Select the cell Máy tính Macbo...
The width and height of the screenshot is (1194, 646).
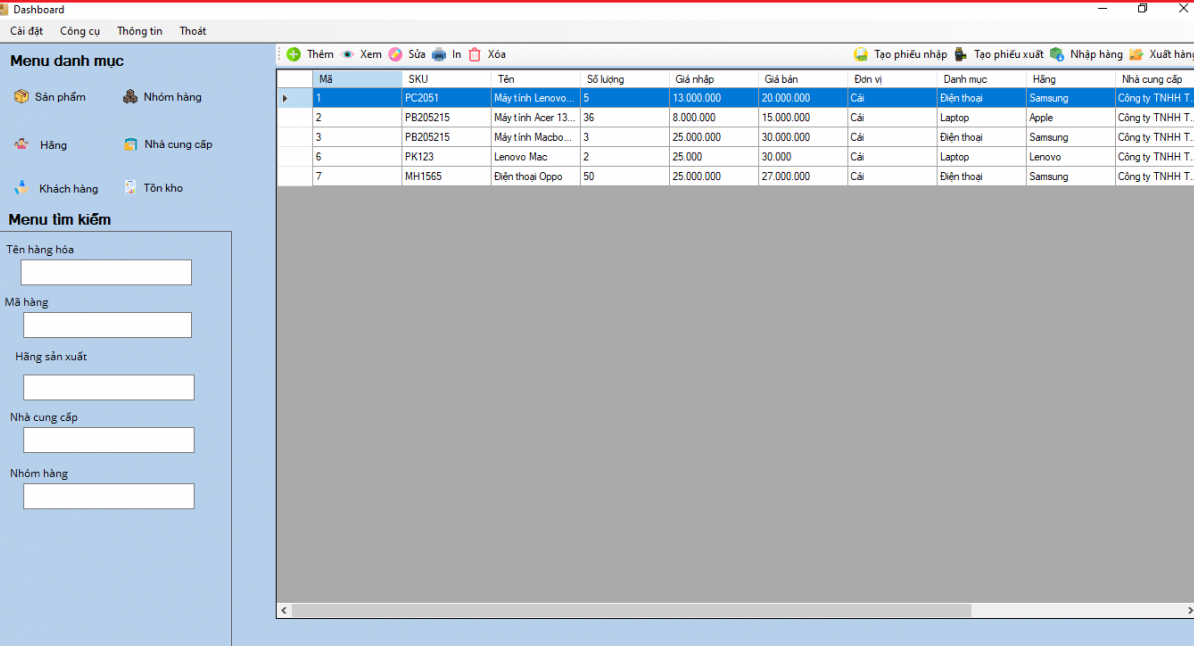[x=535, y=137]
